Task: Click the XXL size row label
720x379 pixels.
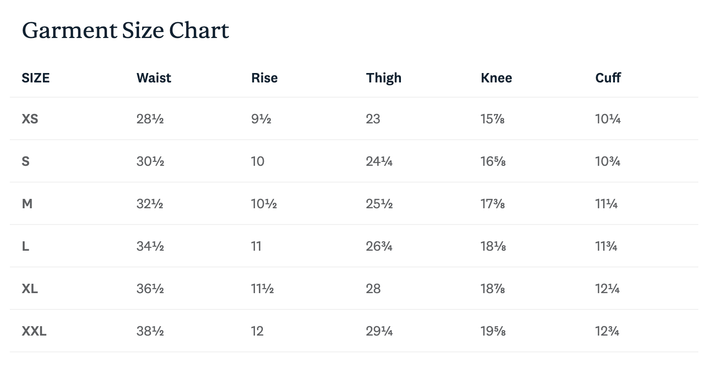Action: (x=34, y=331)
